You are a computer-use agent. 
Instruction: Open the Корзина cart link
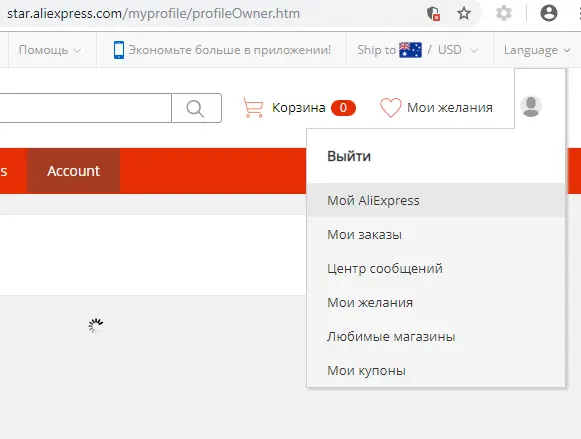(299, 107)
